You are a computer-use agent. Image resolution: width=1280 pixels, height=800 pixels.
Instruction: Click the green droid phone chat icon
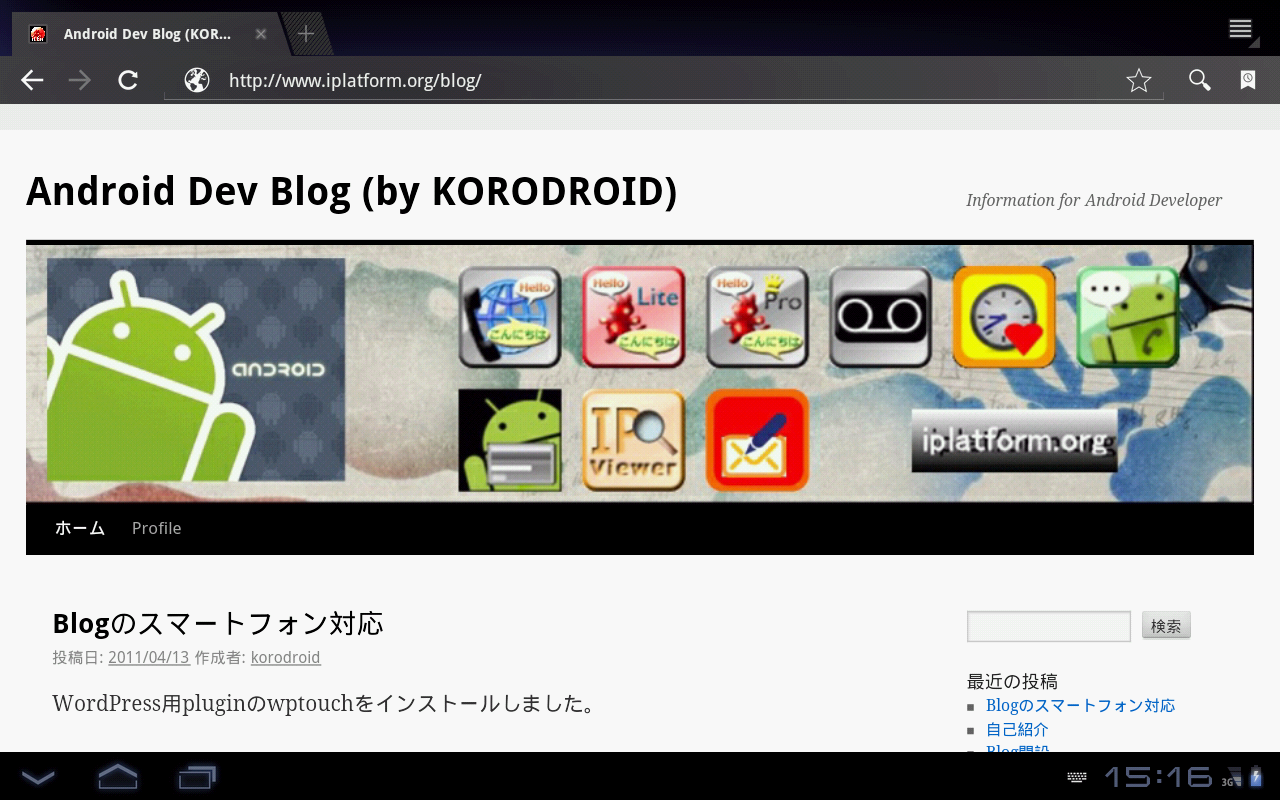[x=1127, y=316]
